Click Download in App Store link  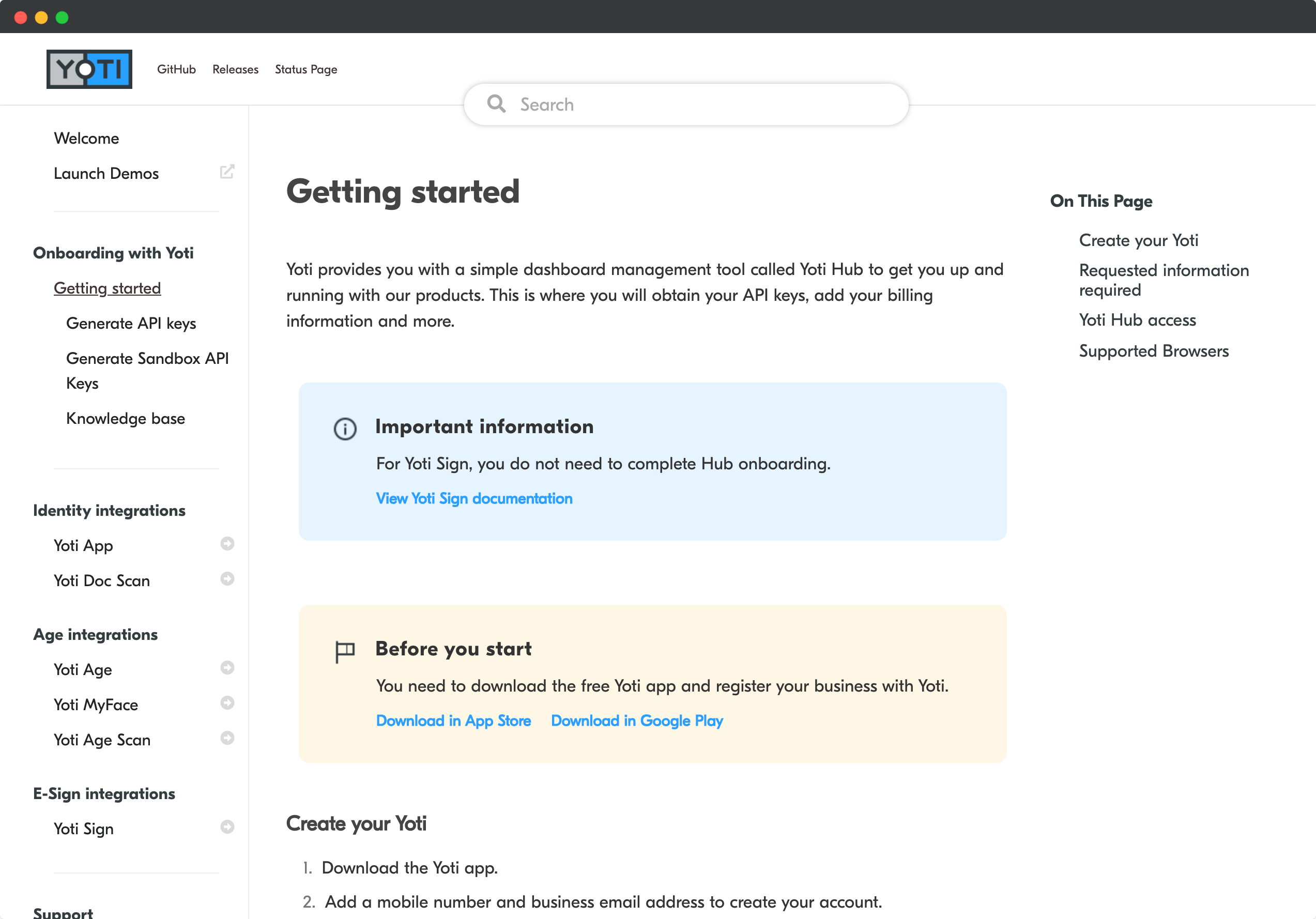point(453,721)
